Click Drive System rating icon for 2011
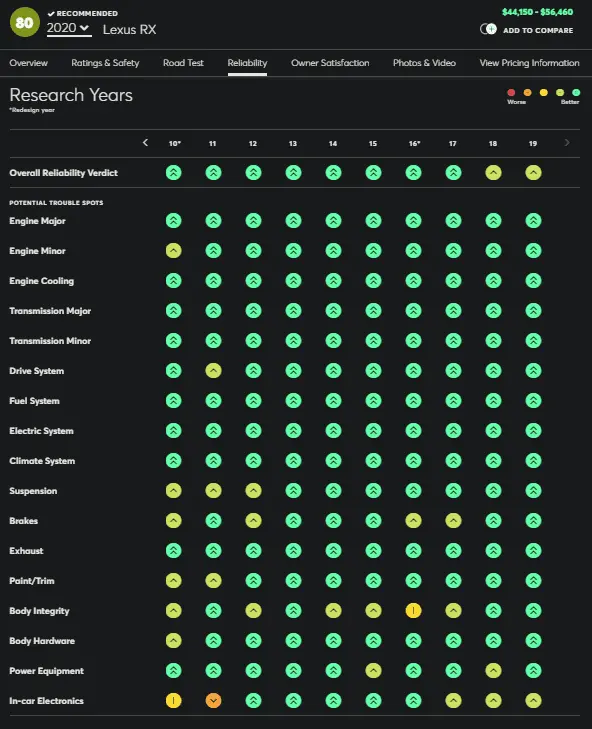592x729 pixels. coord(213,371)
